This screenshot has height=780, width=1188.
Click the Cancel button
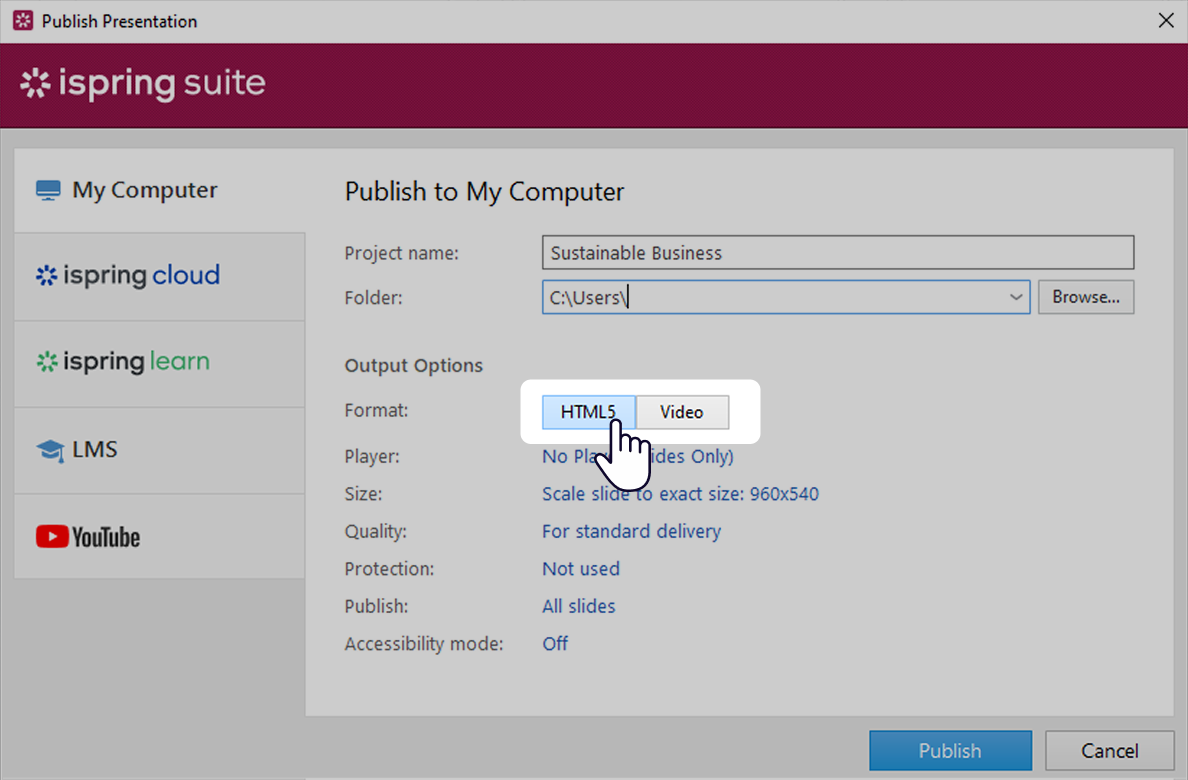[x=1109, y=750]
